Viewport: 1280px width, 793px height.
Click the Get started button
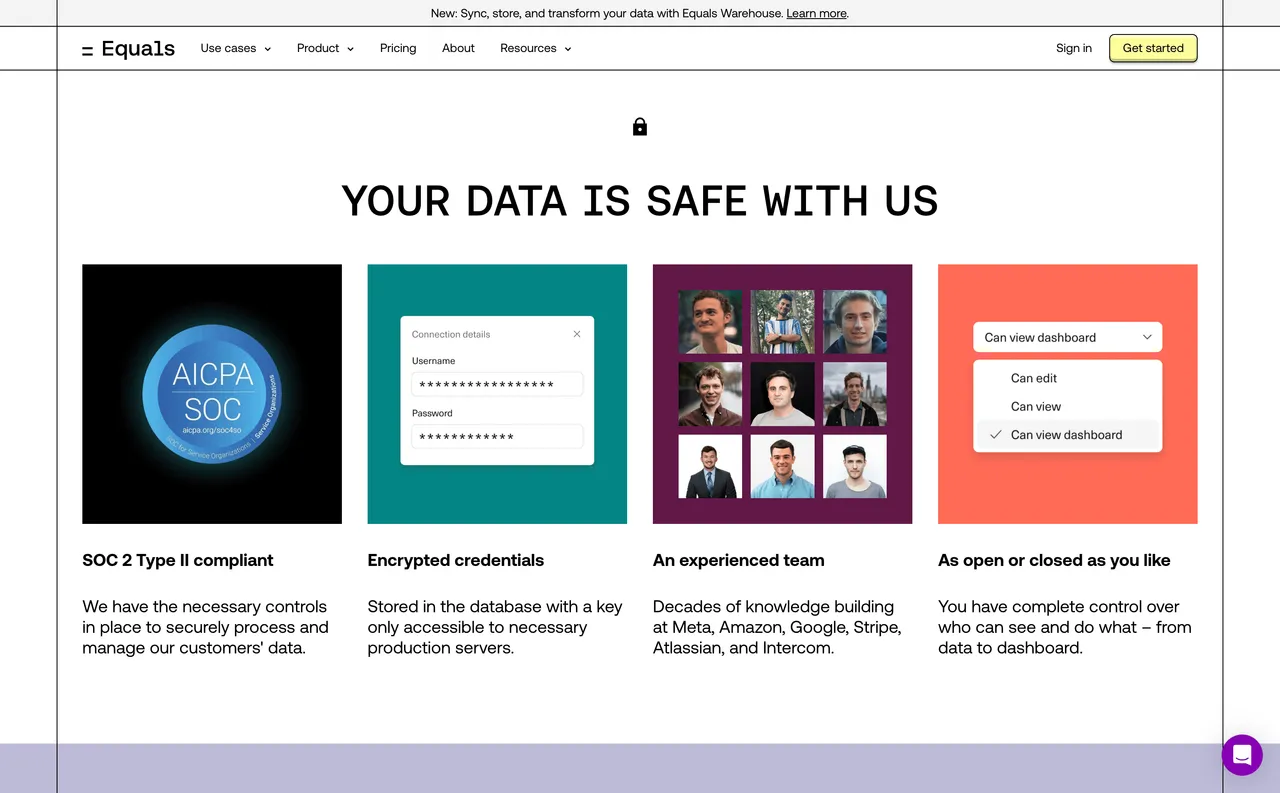[x=1152, y=48]
